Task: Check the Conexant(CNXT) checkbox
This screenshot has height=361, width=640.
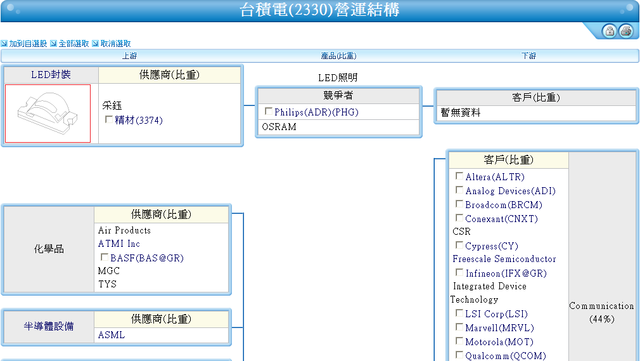Action: pos(459,218)
